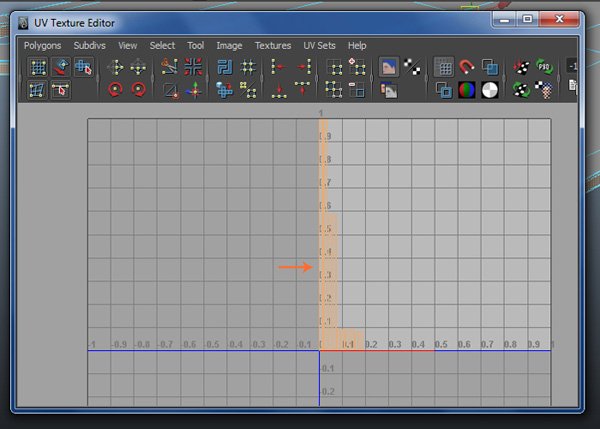Open the Textures menu
600x429 pixels.
pyautogui.click(x=273, y=45)
